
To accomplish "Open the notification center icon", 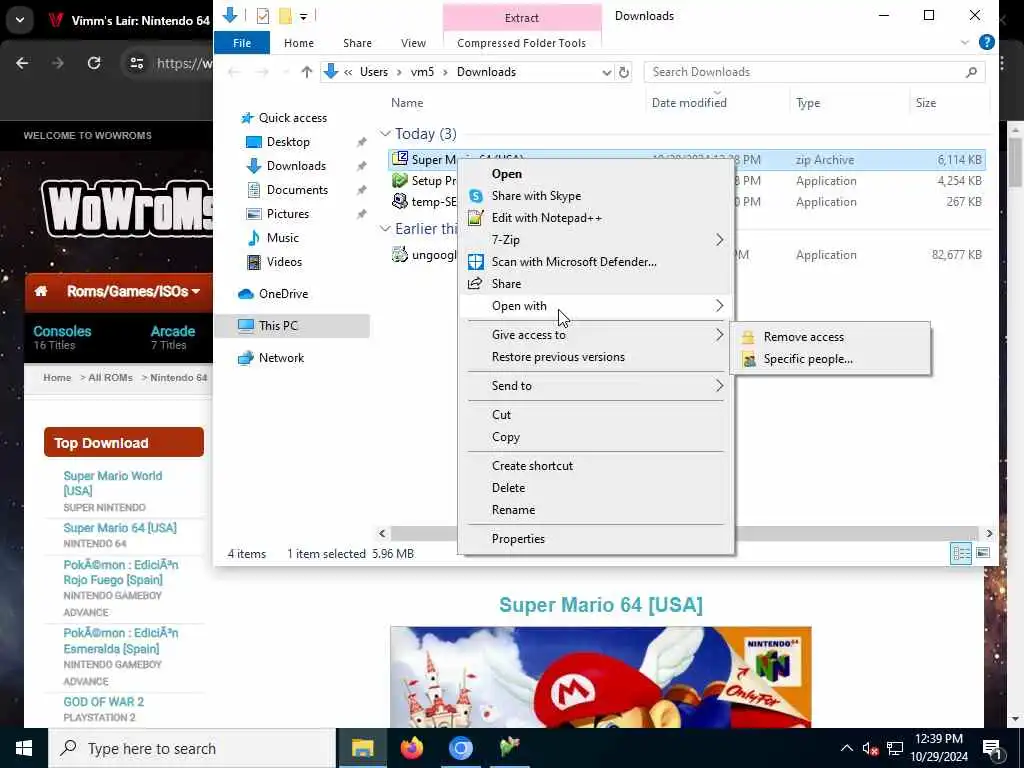I will (x=992, y=749).
